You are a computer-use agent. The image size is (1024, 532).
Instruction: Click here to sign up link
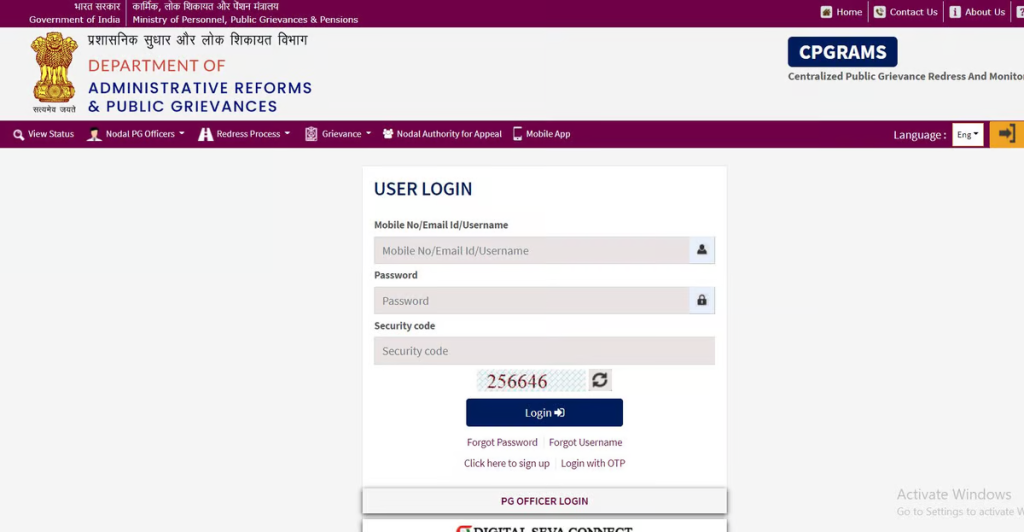(507, 463)
